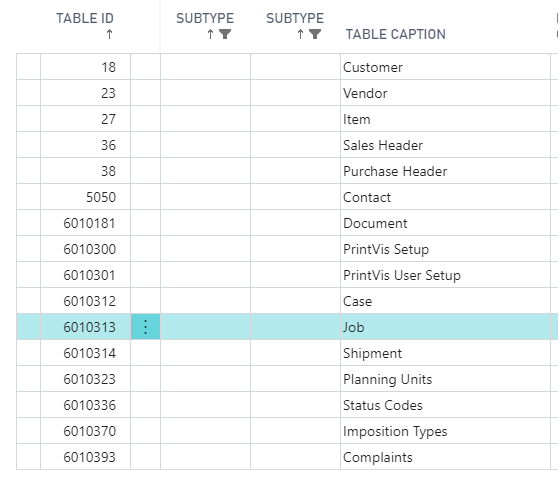This screenshot has height=478, width=560.
Task: Click the second Subtype sort arrow
Action: (x=300, y=34)
